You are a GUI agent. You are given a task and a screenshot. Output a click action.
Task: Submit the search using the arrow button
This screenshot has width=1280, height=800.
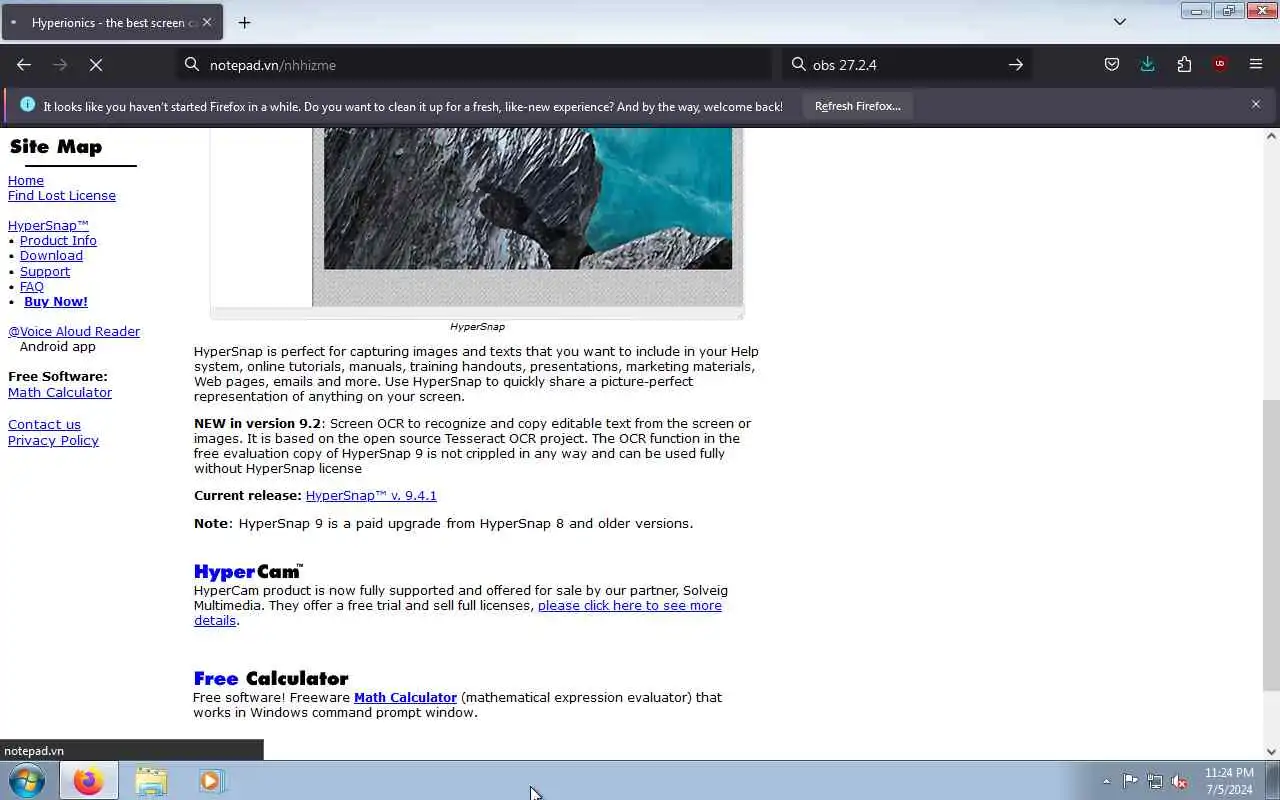(x=1016, y=65)
